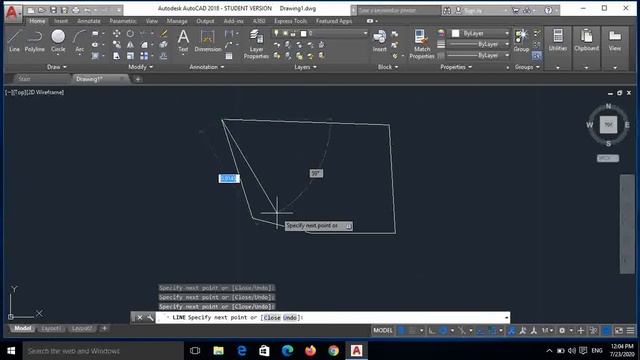Toggle object snap tracking in status bar
Image resolution: width=640 pixels, height=360 pixels.
point(481,330)
